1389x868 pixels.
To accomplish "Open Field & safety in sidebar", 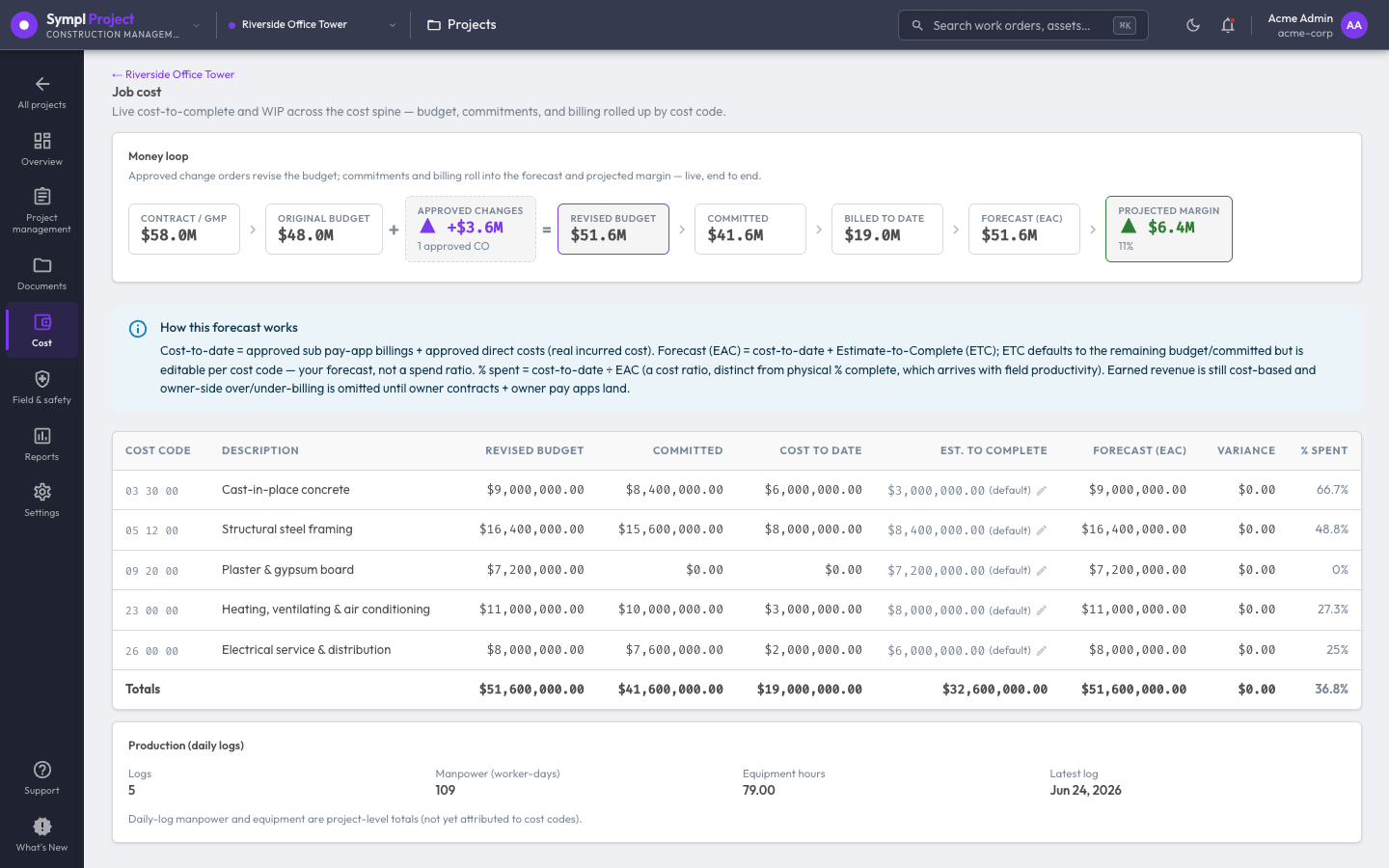I will pos(41,388).
